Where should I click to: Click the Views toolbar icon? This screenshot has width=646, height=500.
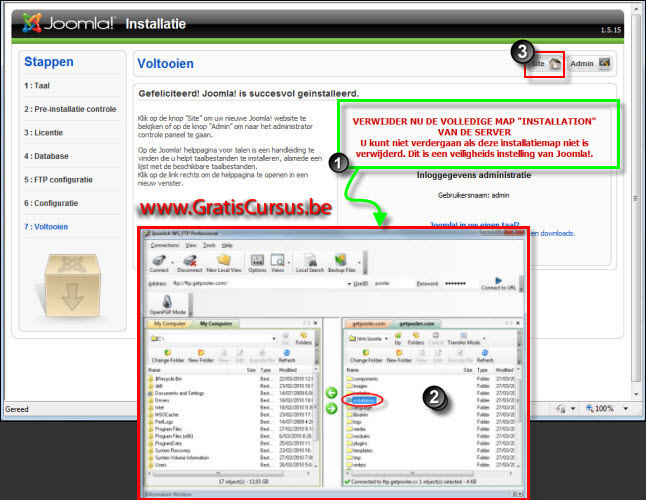coord(277,263)
